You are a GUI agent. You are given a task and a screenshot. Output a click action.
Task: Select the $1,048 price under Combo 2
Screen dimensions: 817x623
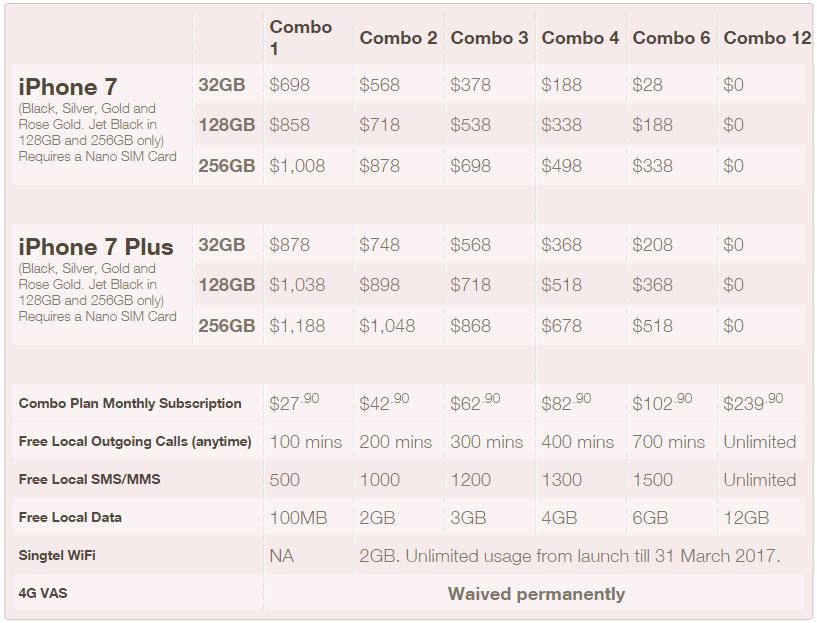(x=387, y=326)
